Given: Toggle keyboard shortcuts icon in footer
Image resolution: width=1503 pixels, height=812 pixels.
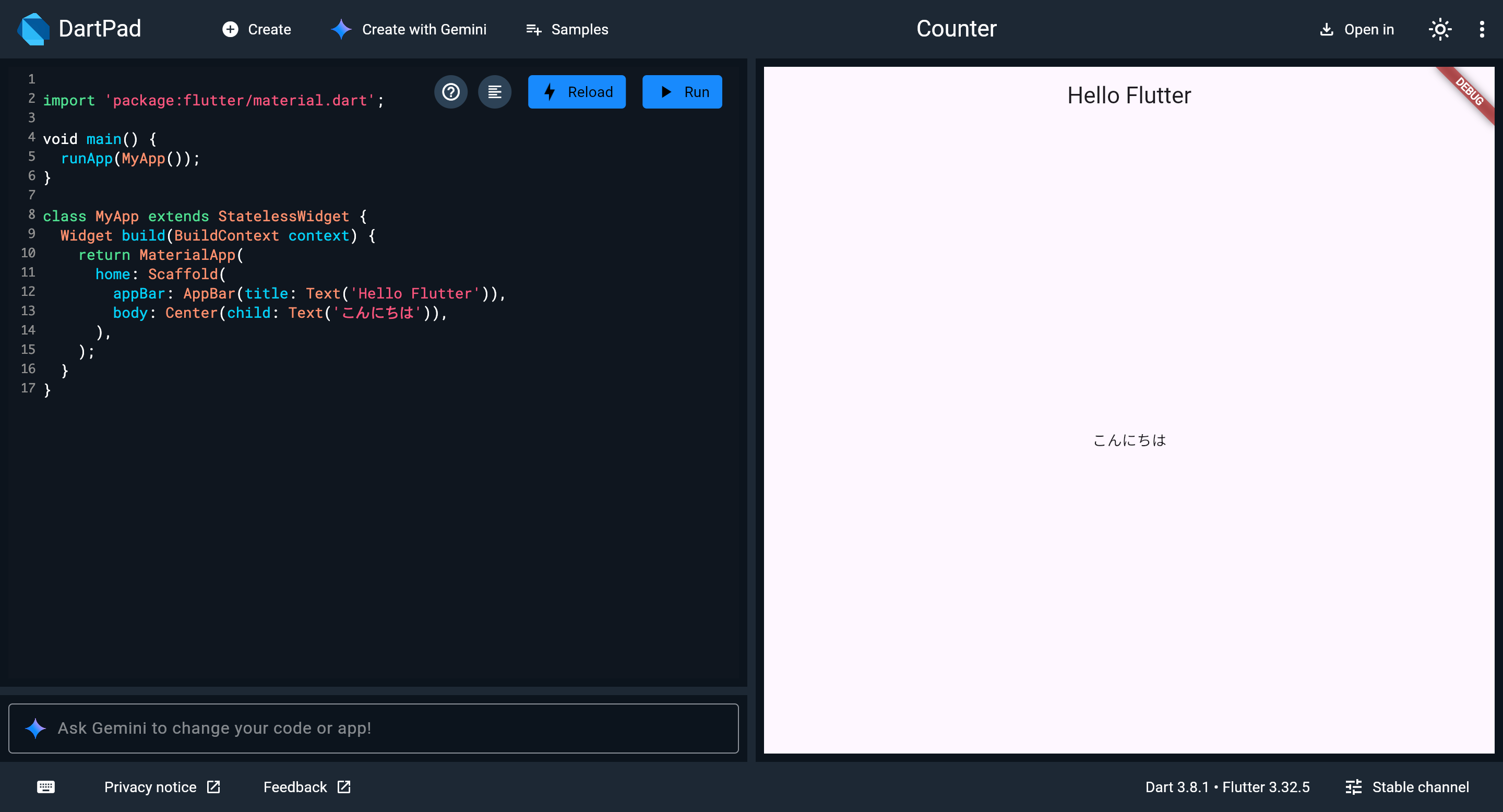Looking at the screenshot, I should [45, 787].
